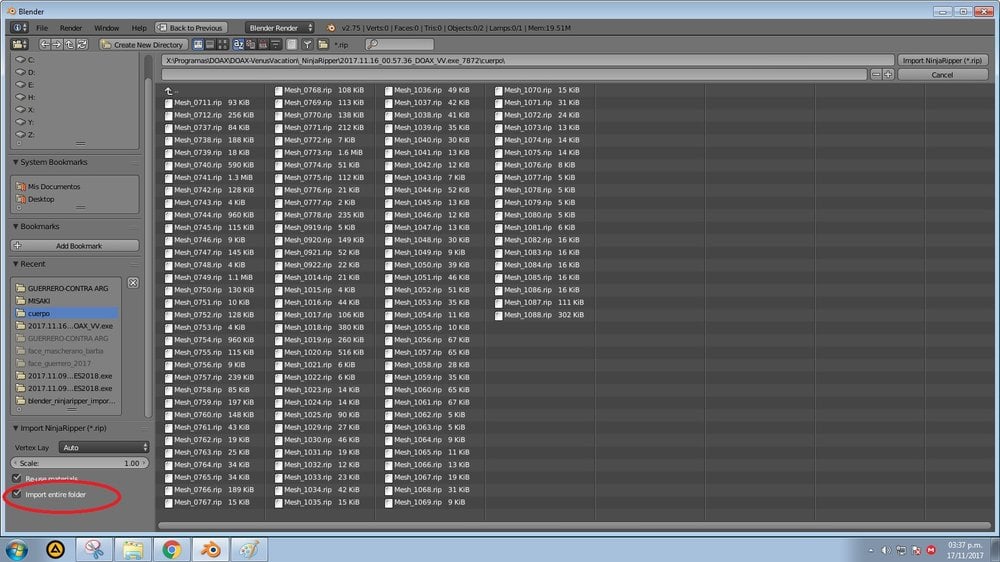
Task: Open the Blender Render engine dropdown
Action: point(279,28)
